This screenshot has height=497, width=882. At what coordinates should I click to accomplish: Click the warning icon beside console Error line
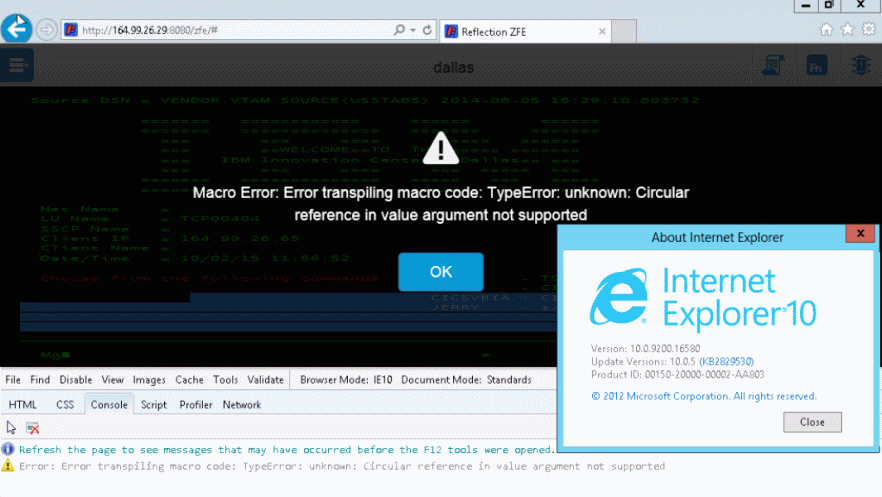click(x=8, y=466)
